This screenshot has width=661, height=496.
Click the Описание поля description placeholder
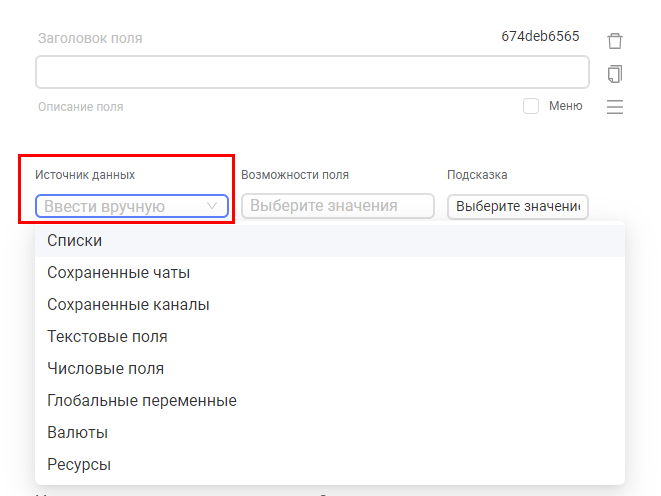point(81,107)
